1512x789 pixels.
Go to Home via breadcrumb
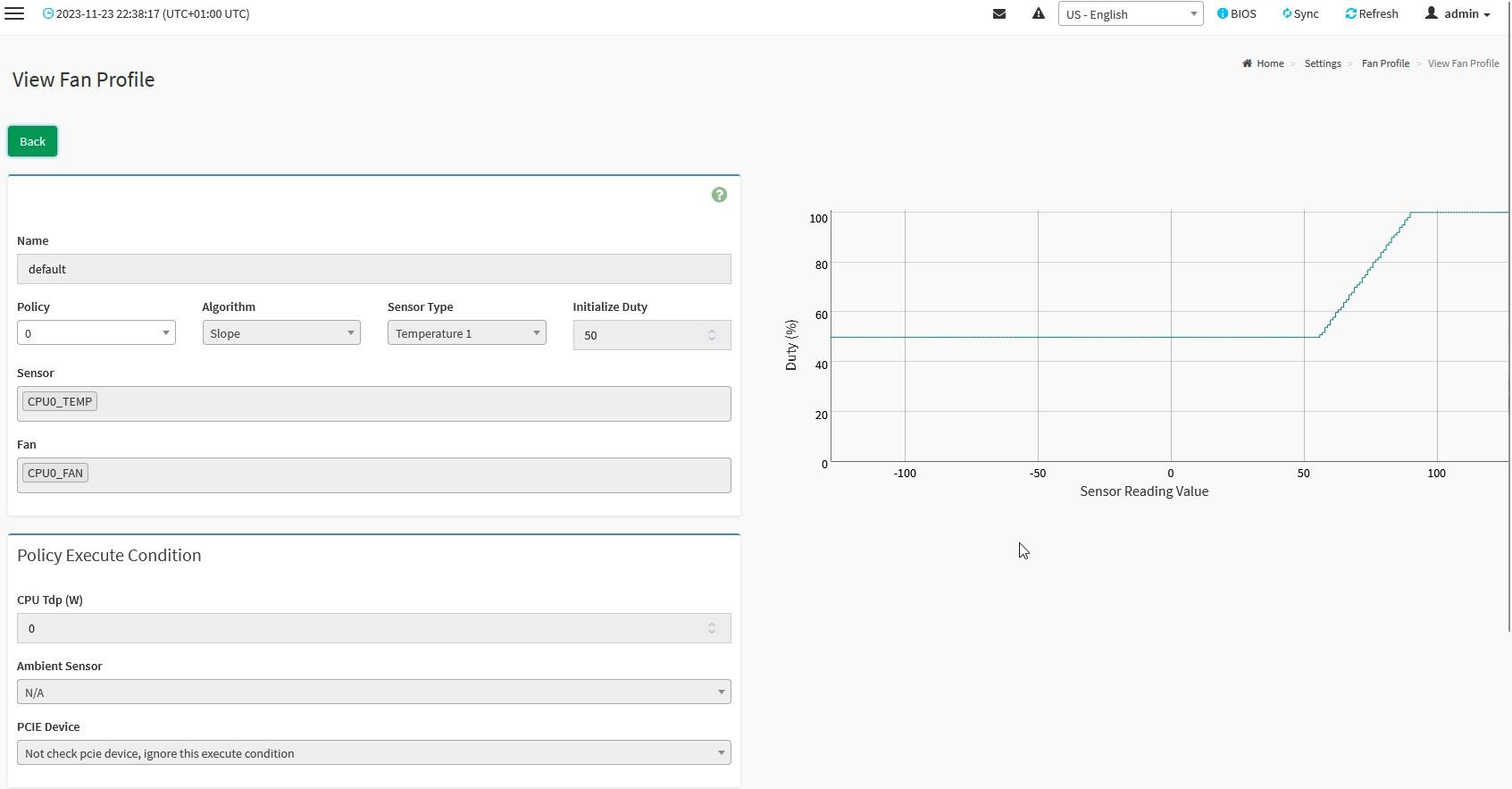(1269, 63)
